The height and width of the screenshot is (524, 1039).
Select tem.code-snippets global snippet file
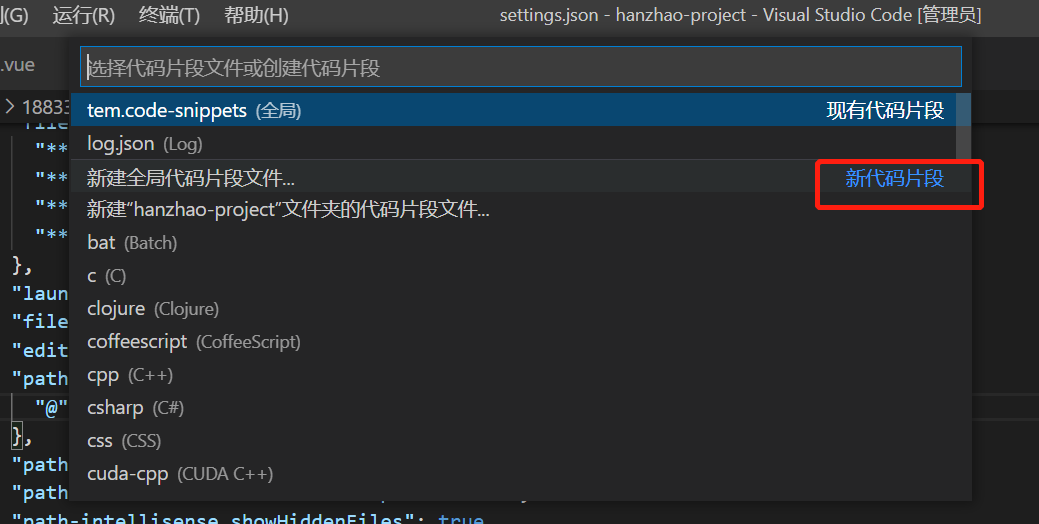[x=521, y=110]
